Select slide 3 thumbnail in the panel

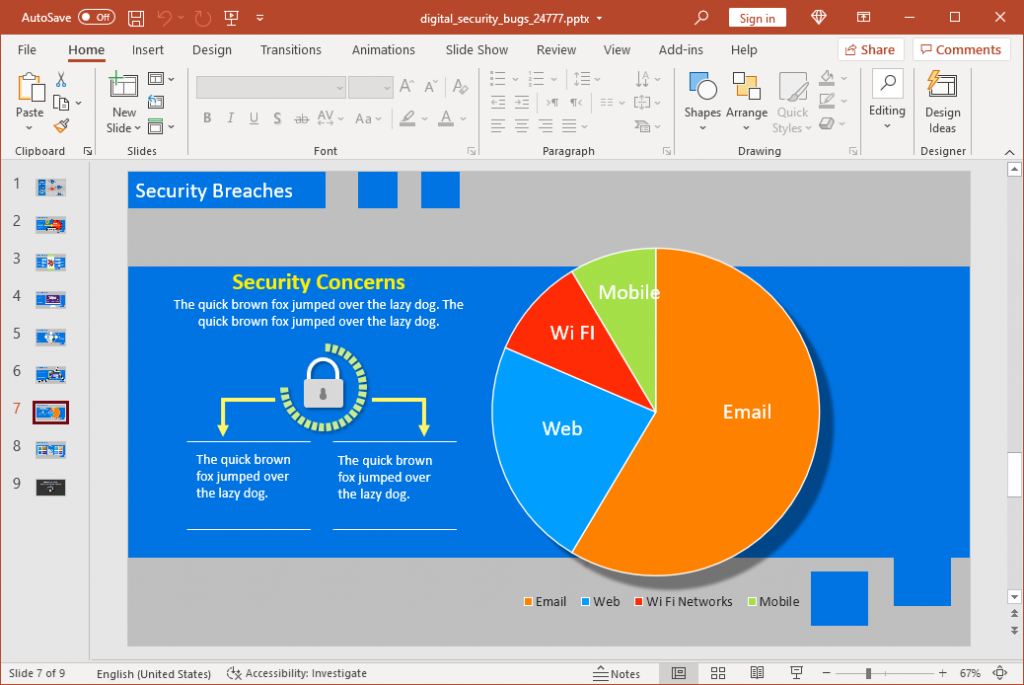pos(50,262)
